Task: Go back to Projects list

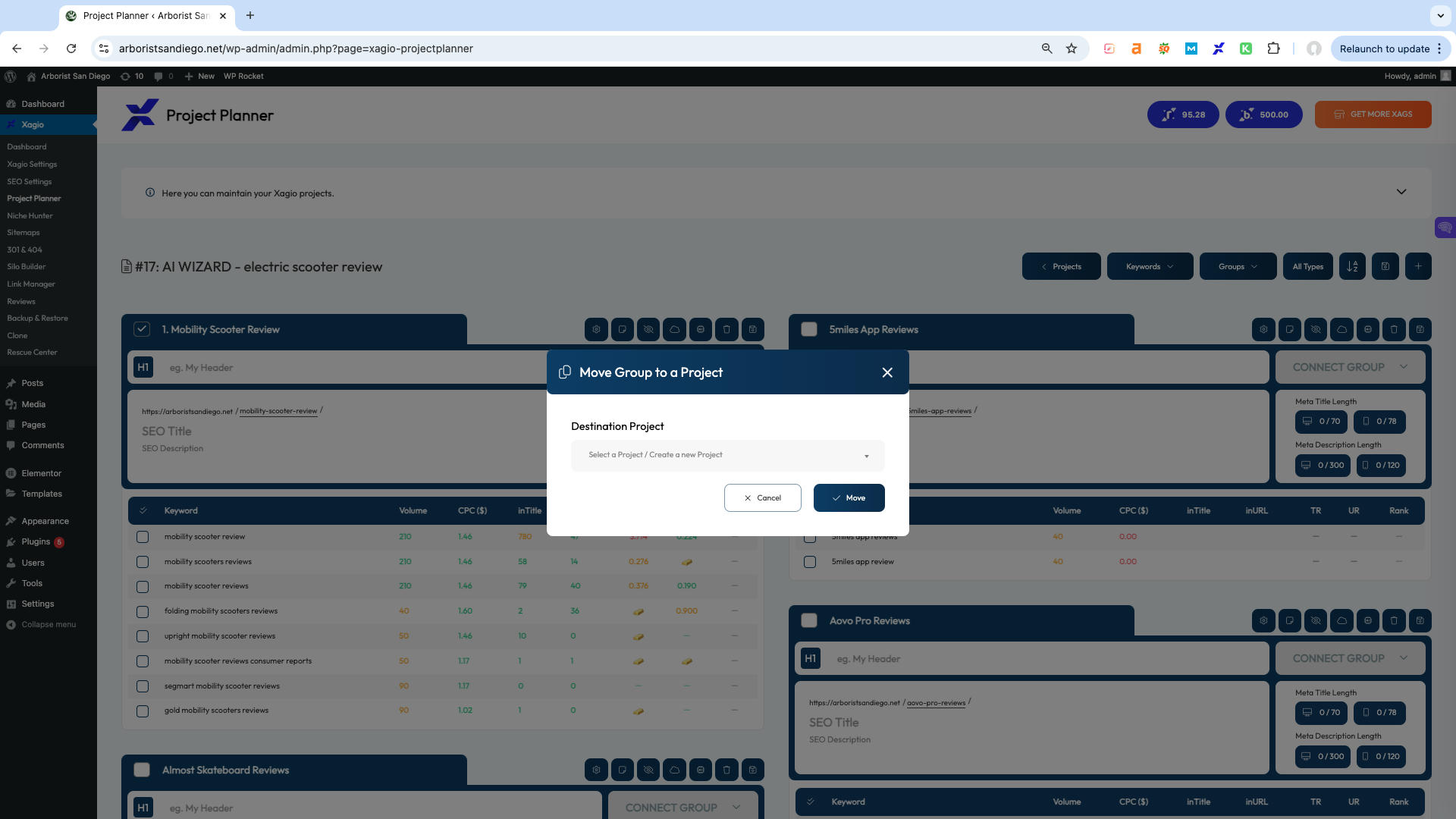Action: [1061, 266]
